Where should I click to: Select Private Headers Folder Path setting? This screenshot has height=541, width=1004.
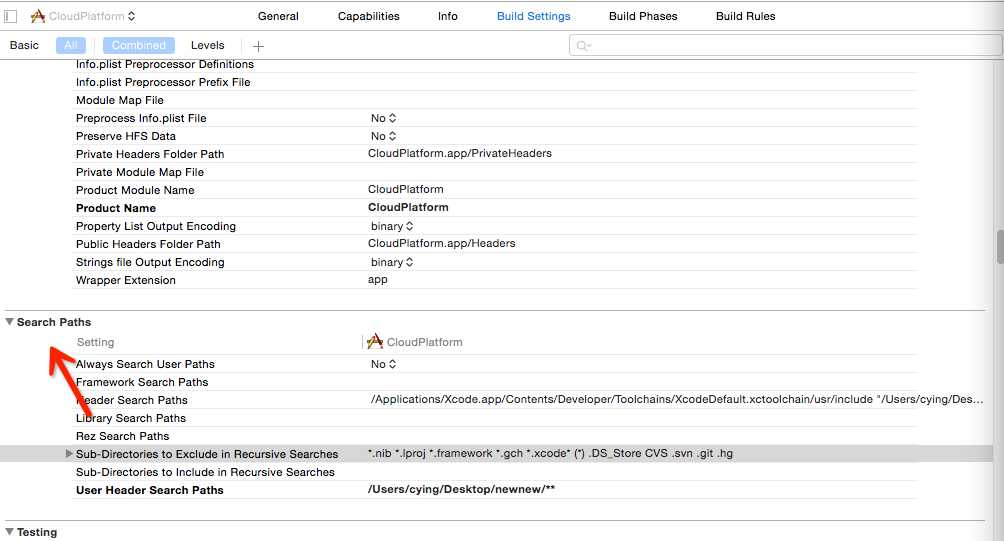(x=150, y=154)
